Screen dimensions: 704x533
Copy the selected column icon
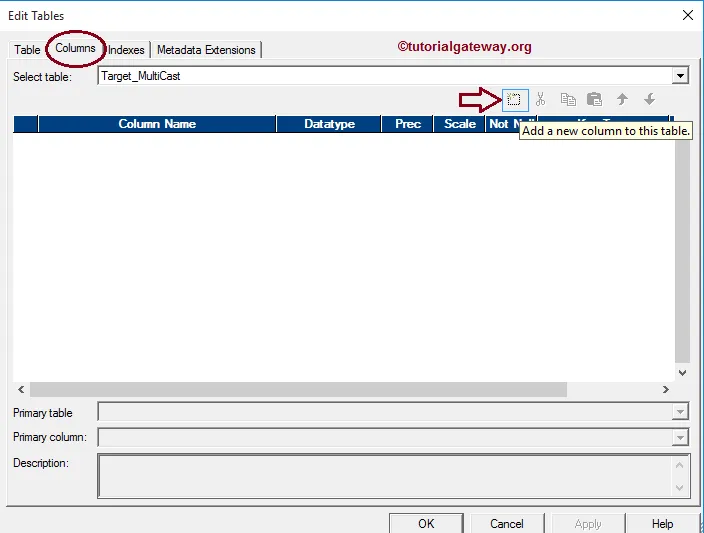click(x=568, y=100)
